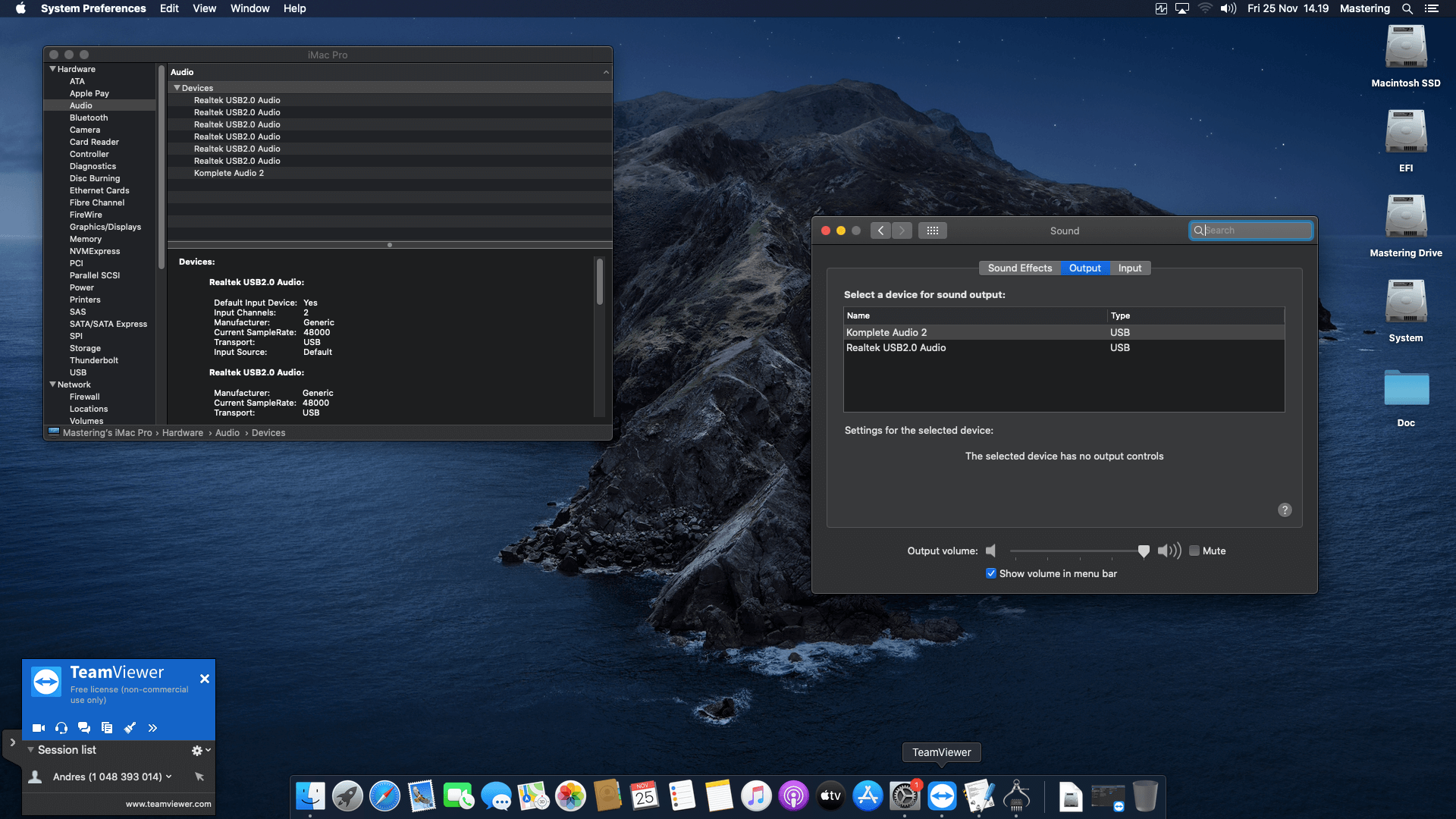Collapse the Devices disclosure triangle
Image resolution: width=1456 pixels, height=819 pixels.
pos(177,87)
